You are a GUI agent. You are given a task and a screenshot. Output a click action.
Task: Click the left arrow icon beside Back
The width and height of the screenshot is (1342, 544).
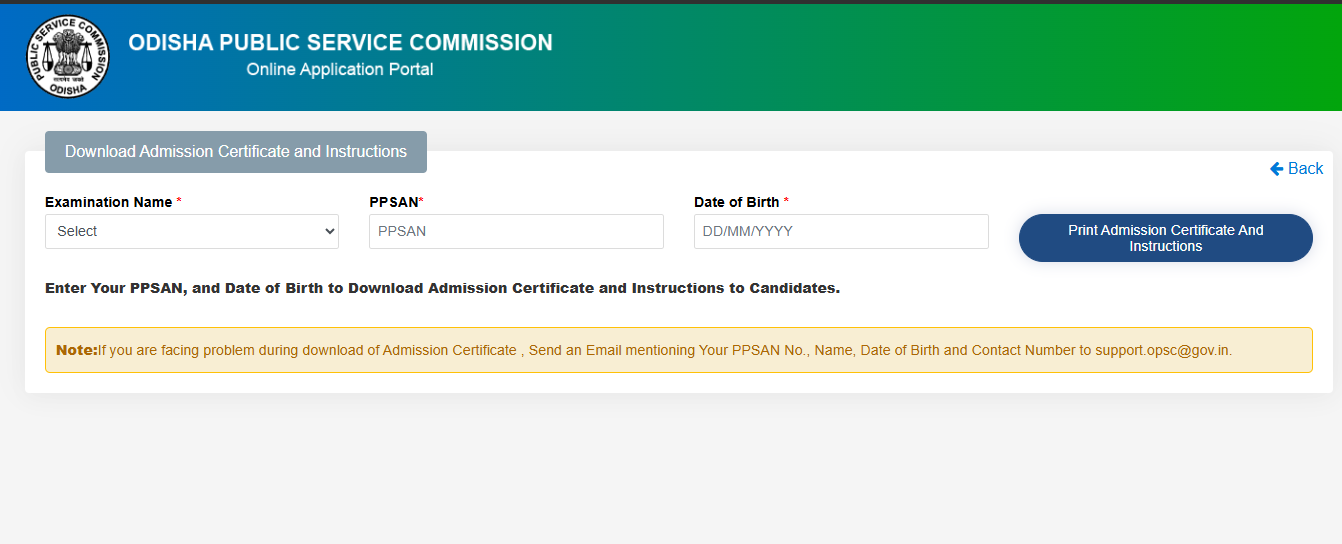[x=1276, y=169]
